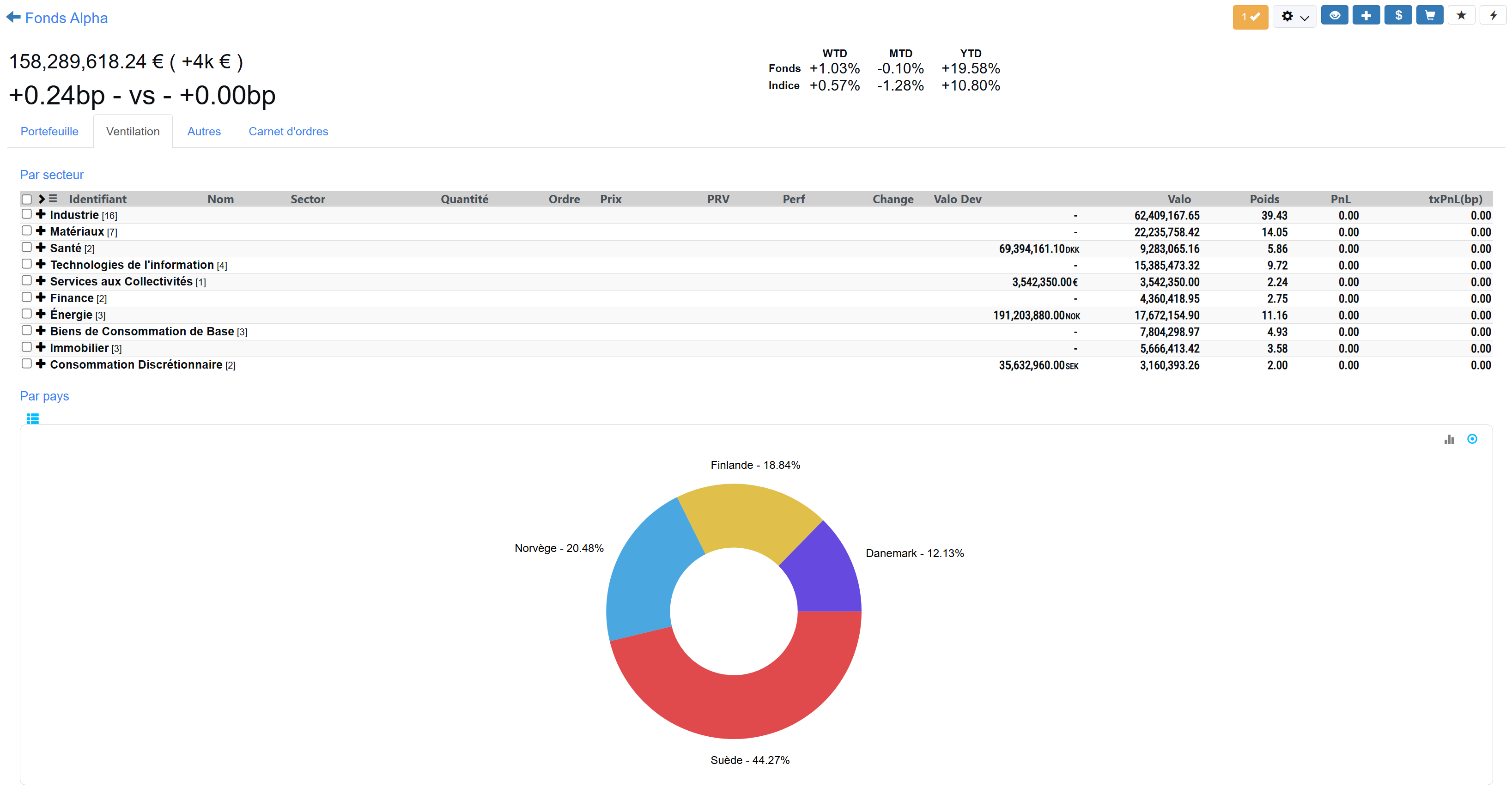Click the blue eye view icon
1512x794 pixels.
(1334, 16)
